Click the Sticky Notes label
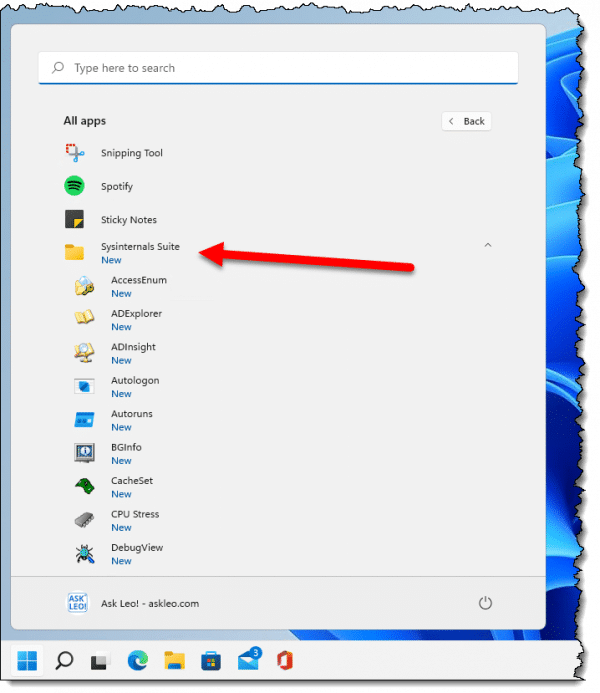The width and height of the screenshot is (600, 693). point(129,220)
